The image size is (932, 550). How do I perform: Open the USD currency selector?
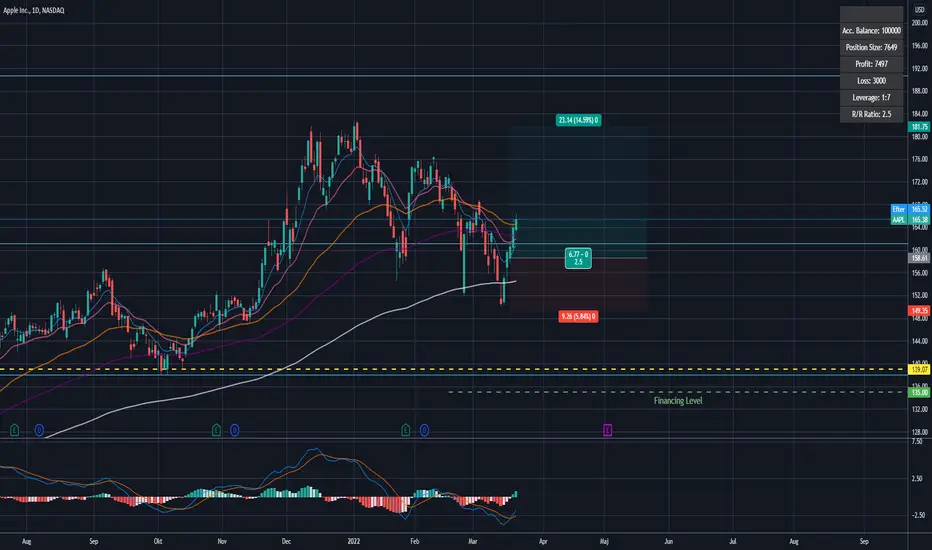tap(920, 10)
